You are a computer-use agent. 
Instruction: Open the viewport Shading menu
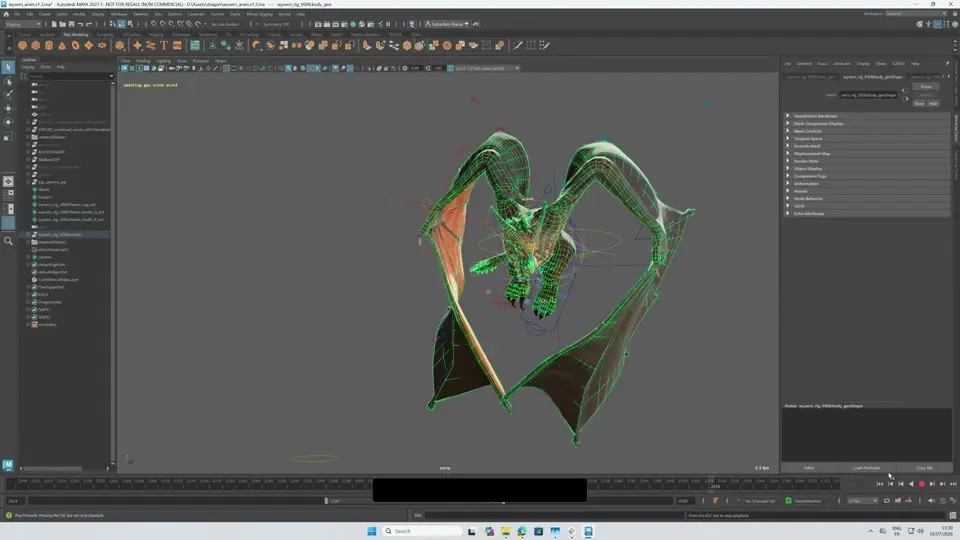(x=143, y=61)
